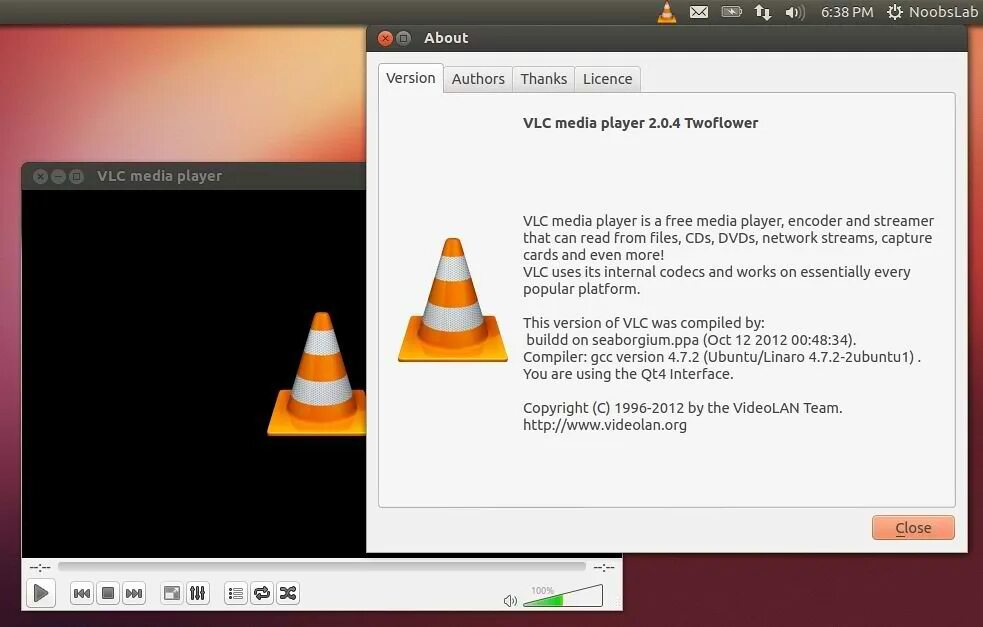This screenshot has width=983, height=627.
Task: Click the remaining time label right of seek bar
Action: coord(604,567)
